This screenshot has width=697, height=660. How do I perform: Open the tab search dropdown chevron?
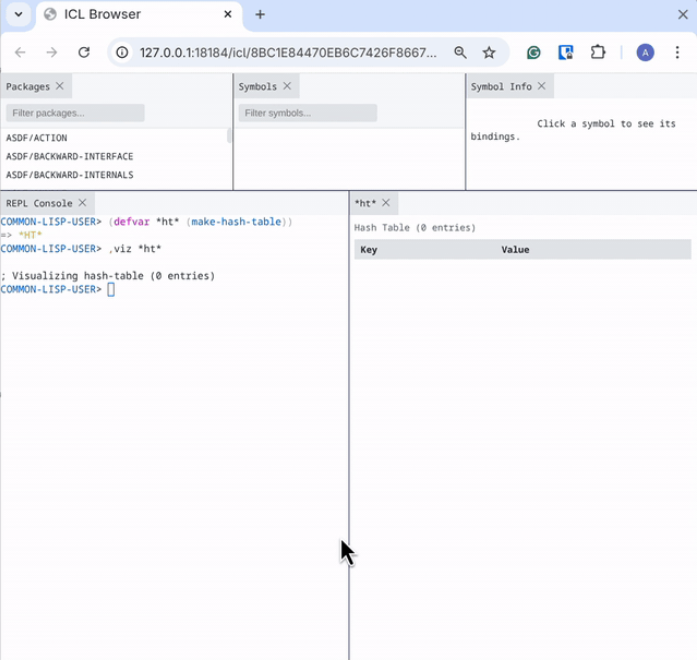pyautogui.click(x=15, y=15)
